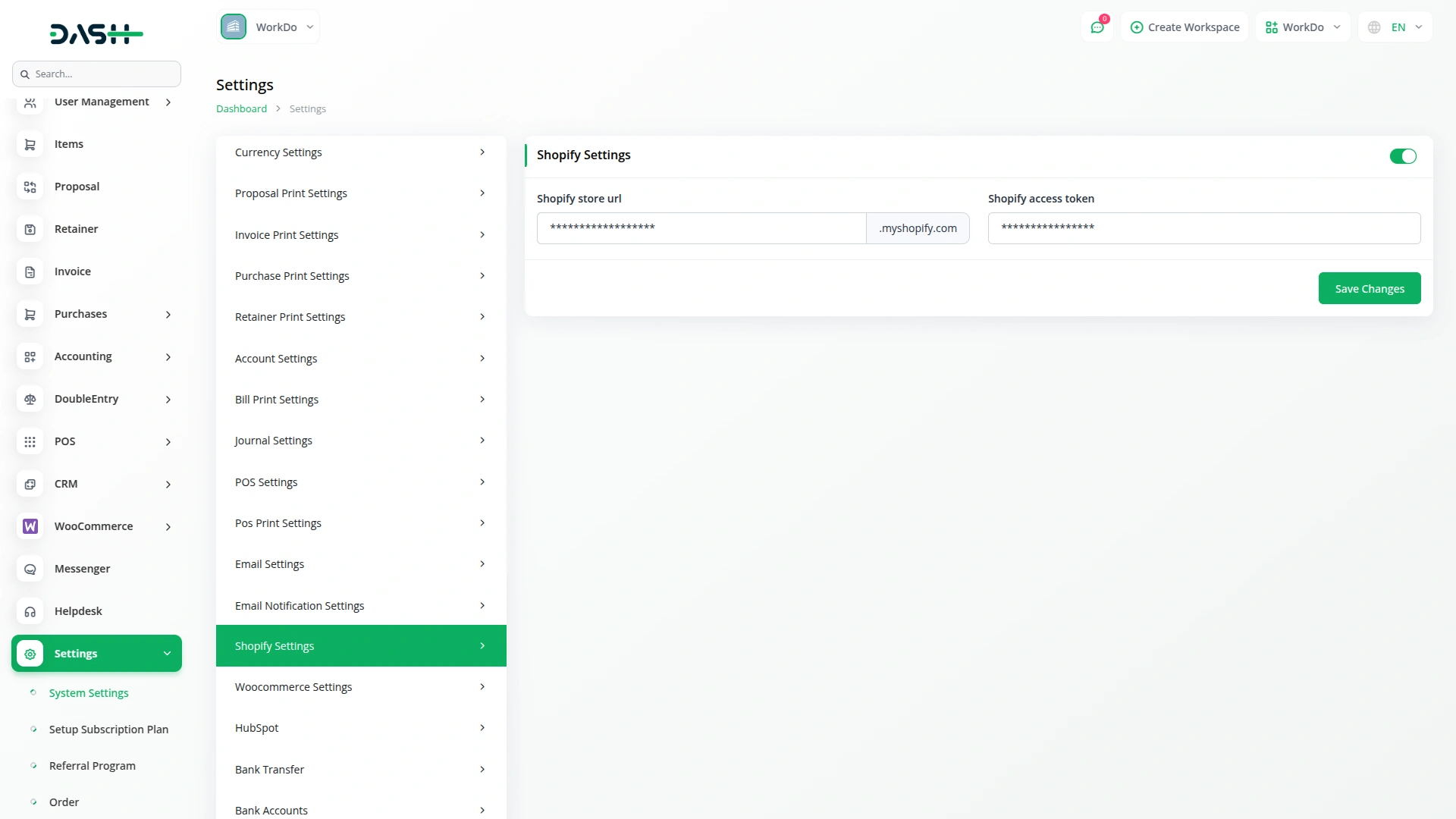Click the Helpdesk headset icon

[x=30, y=611]
